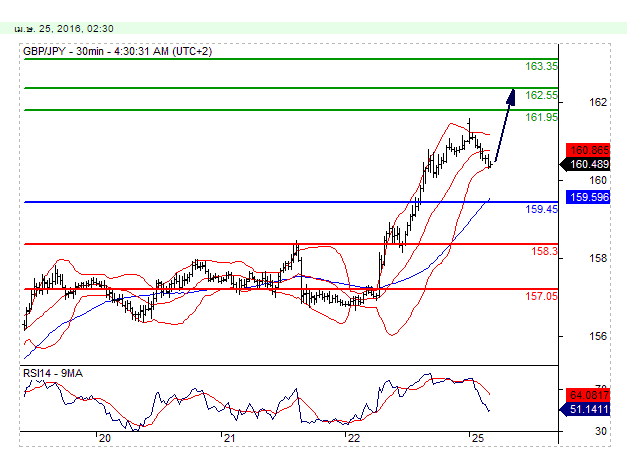Click date 21 on the time axis
This screenshot has width=627, height=469.
pyautogui.click(x=229, y=438)
